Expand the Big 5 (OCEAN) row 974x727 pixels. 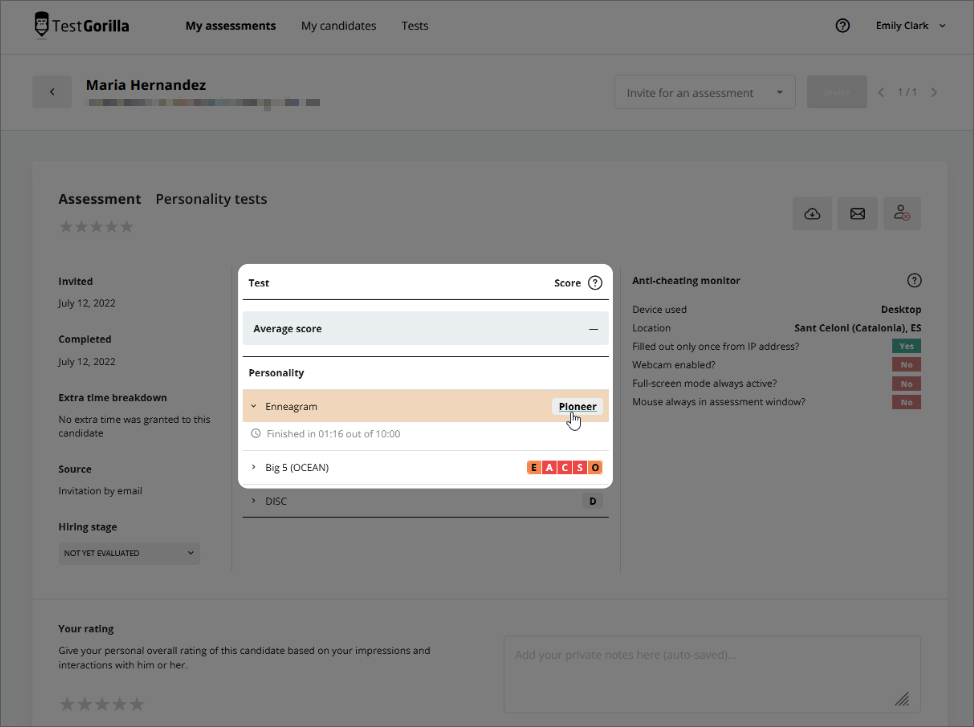[253, 467]
